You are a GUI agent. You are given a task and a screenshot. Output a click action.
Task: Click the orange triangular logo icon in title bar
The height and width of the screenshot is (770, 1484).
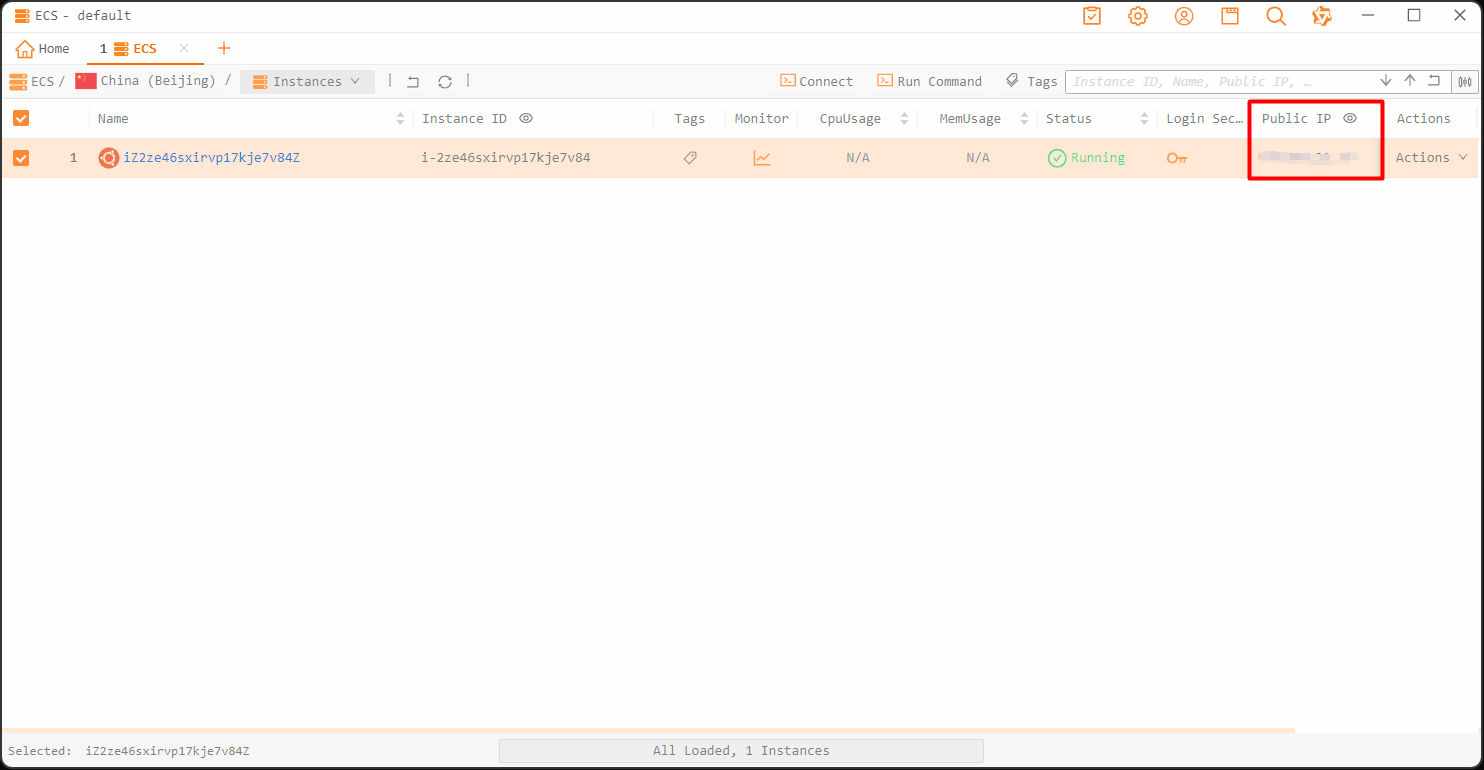[1322, 16]
